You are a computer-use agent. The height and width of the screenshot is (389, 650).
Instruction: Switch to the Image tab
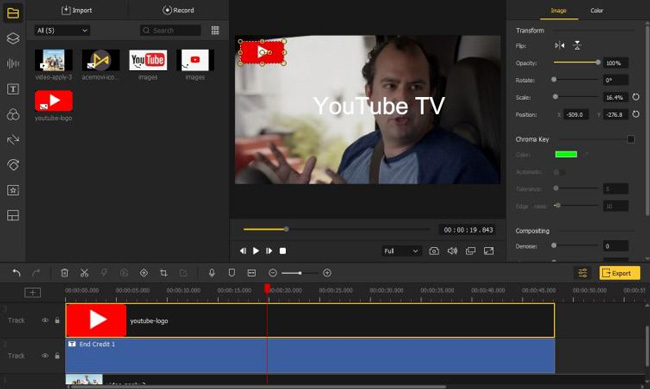tap(559, 10)
